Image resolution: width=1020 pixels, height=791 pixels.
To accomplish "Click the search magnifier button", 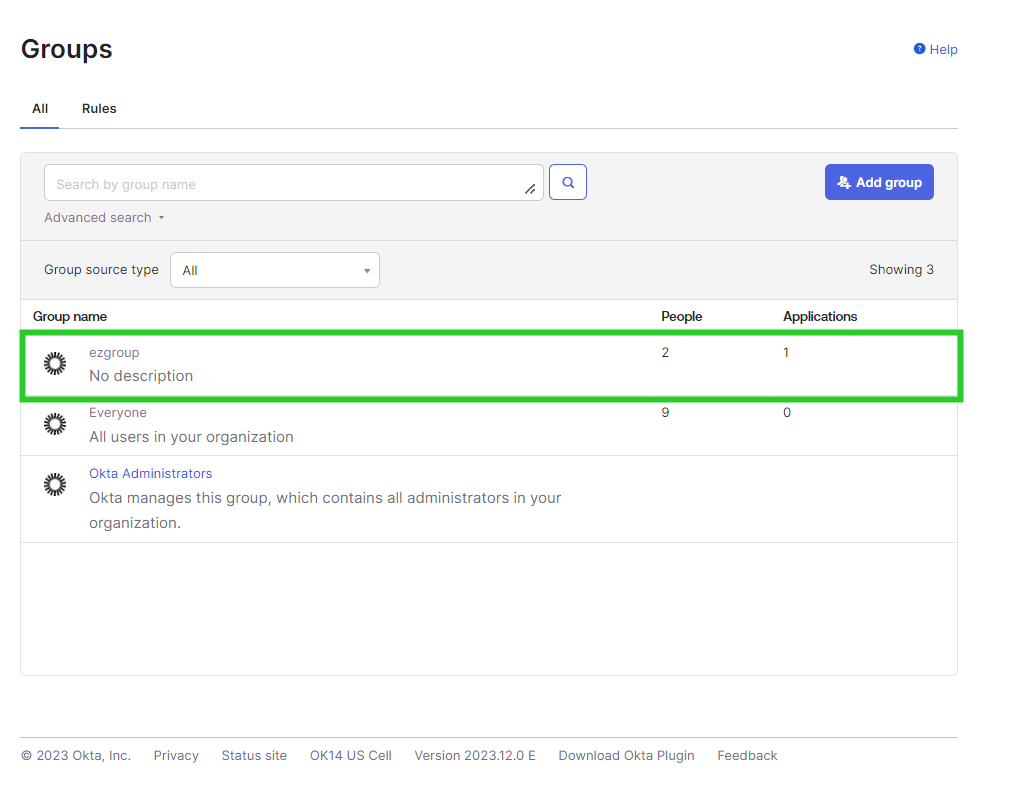I will click(567, 182).
